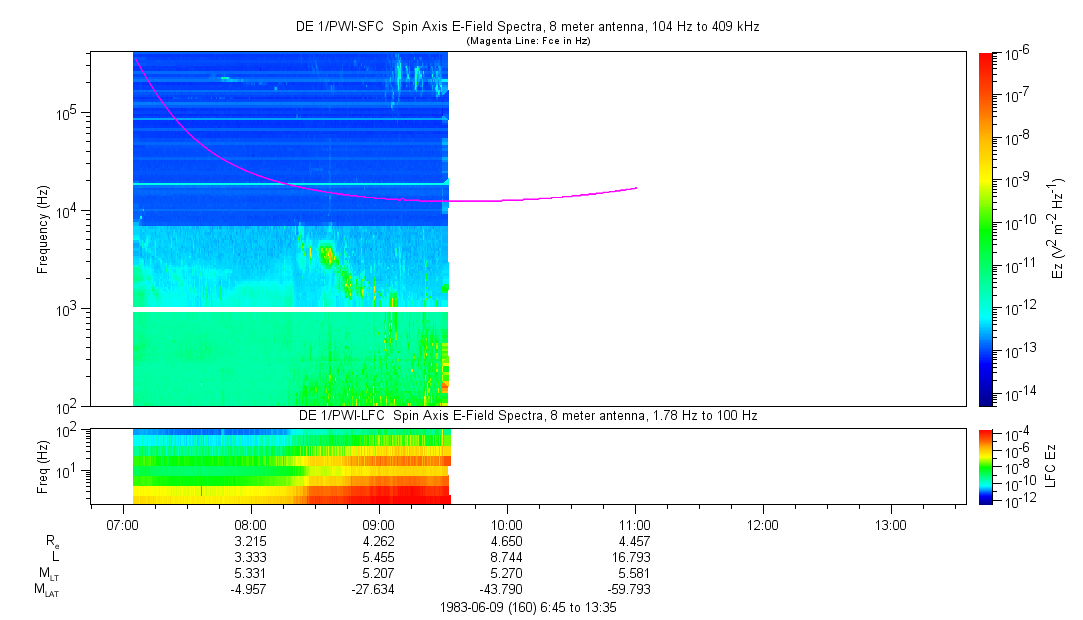This screenshot has width=1083, height=620.
Task: Click the L value 5.455
Action: pos(378,557)
